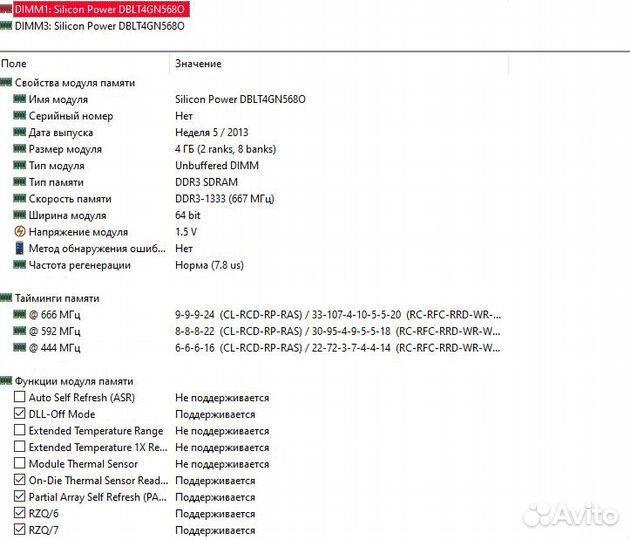Viewport: 630px width, 540px height.
Task: Select the Напряжение модуля field label
Action: click(78, 232)
